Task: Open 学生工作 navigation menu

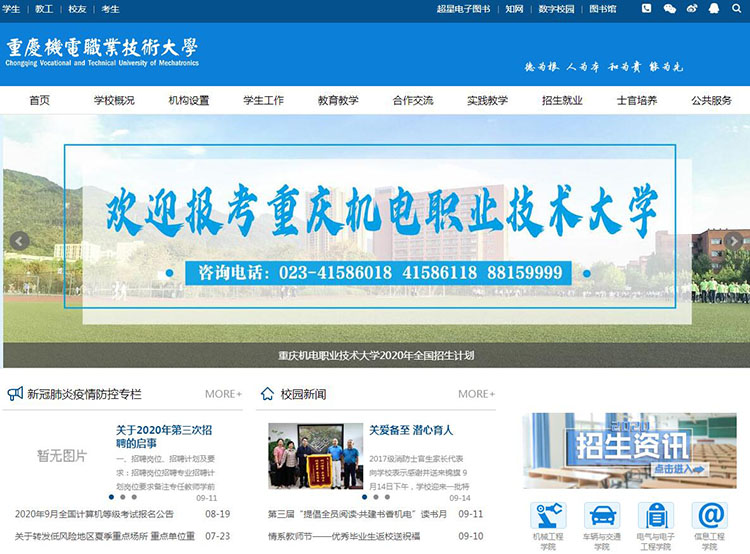Action: 263,100
